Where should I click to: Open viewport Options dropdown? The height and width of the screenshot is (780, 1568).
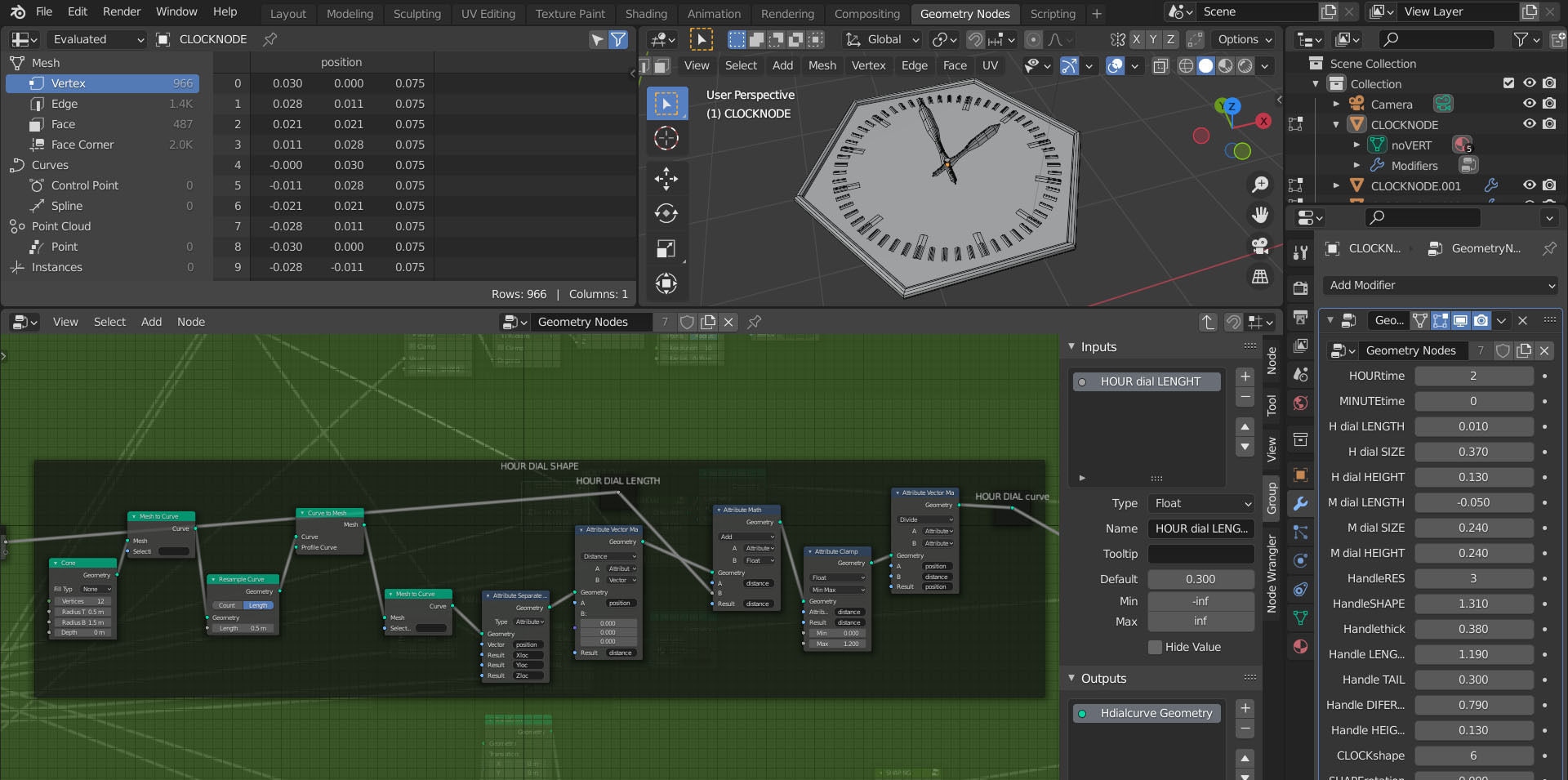(x=1245, y=39)
